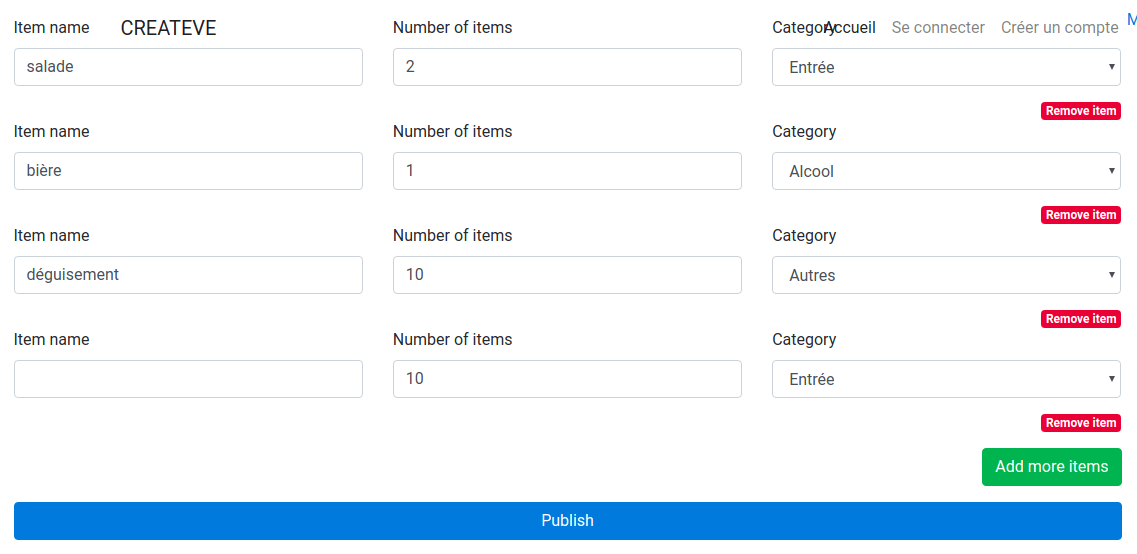Focus the empty Item name field
The image size is (1137, 554).
tap(188, 379)
